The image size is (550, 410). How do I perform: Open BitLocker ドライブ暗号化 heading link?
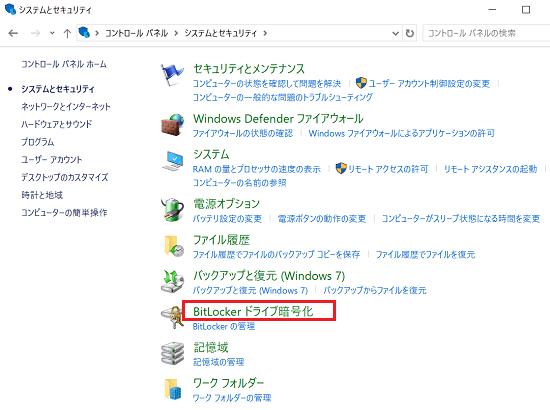253,311
